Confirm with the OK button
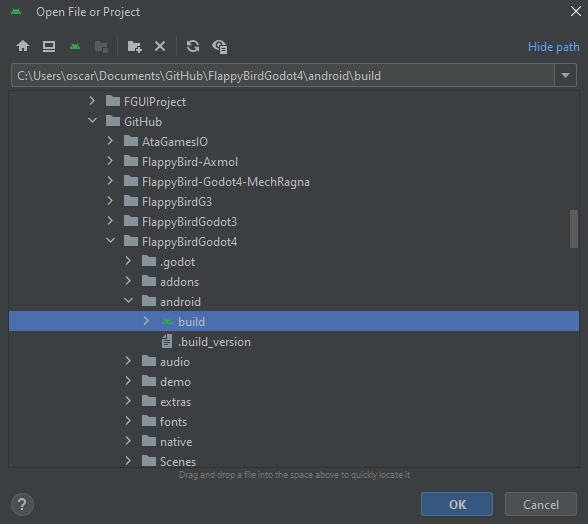 457,504
